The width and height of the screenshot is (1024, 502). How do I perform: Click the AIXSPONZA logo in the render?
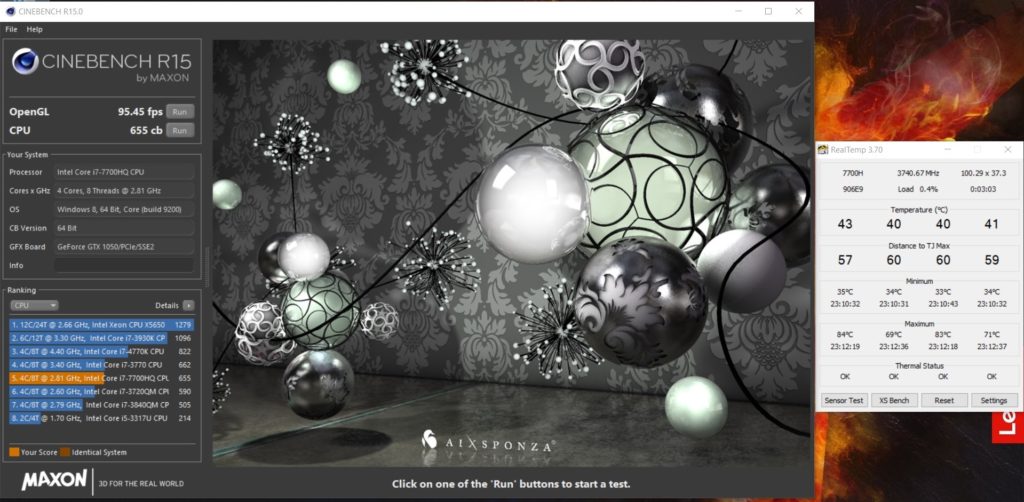click(x=486, y=439)
